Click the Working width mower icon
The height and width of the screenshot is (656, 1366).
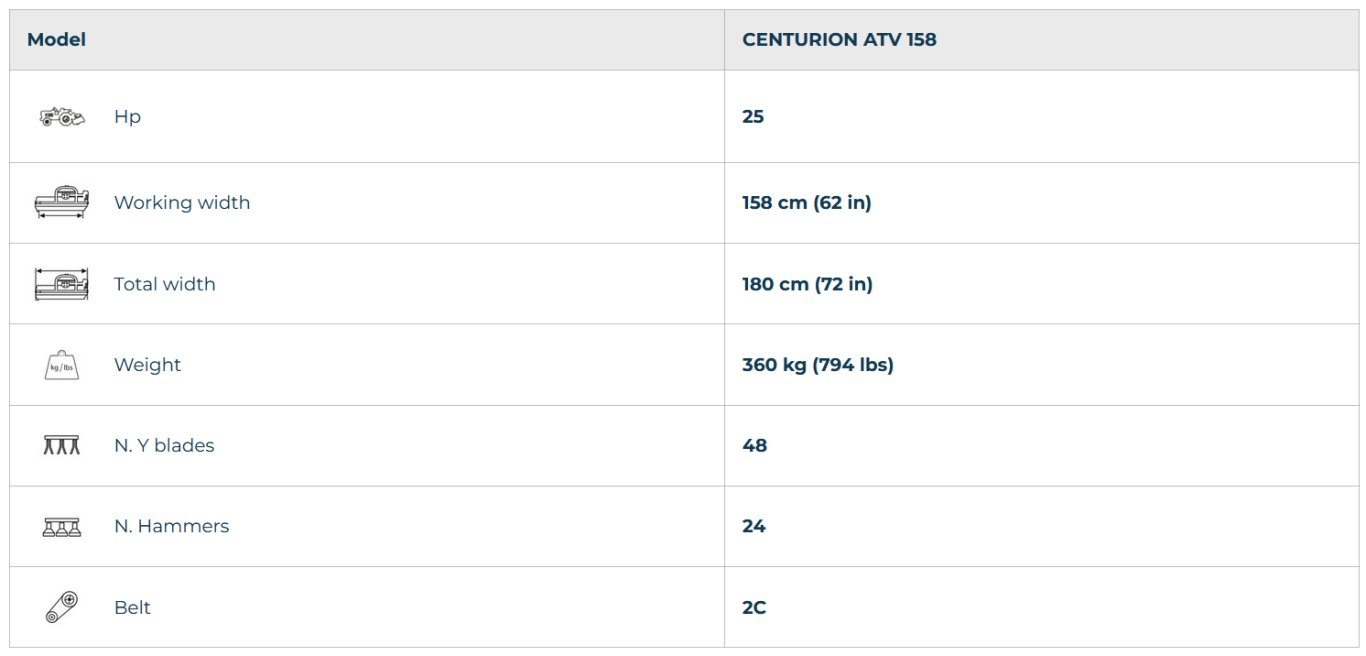pyautogui.click(x=61, y=202)
